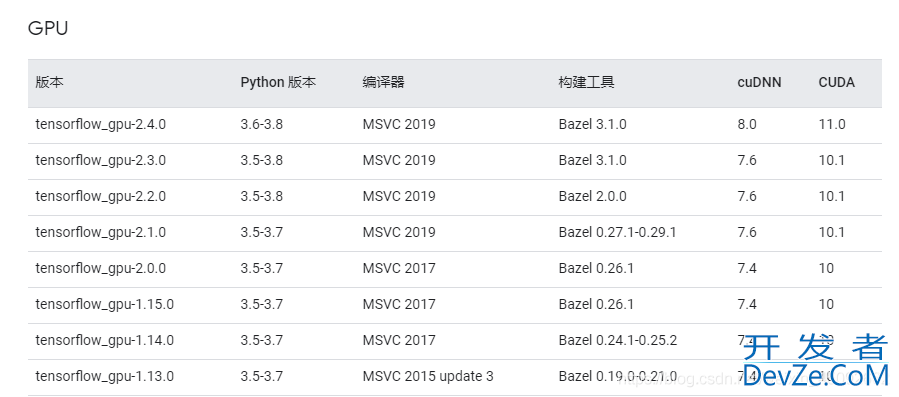Click Python 3.5-3.8 in tensorflow_gpu-2.3.0 row
899x397 pixels.
click(x=261, y=161)
